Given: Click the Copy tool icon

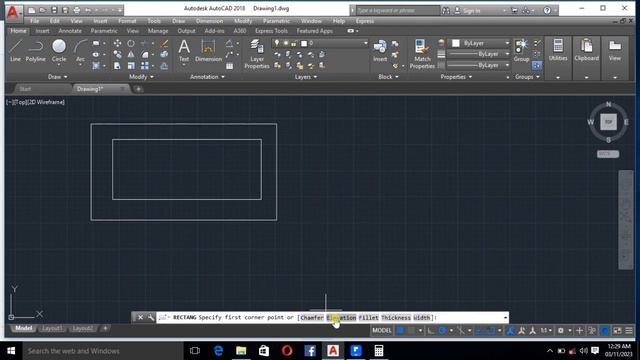Looking at the screenshot, I should [x=117, y=54].
